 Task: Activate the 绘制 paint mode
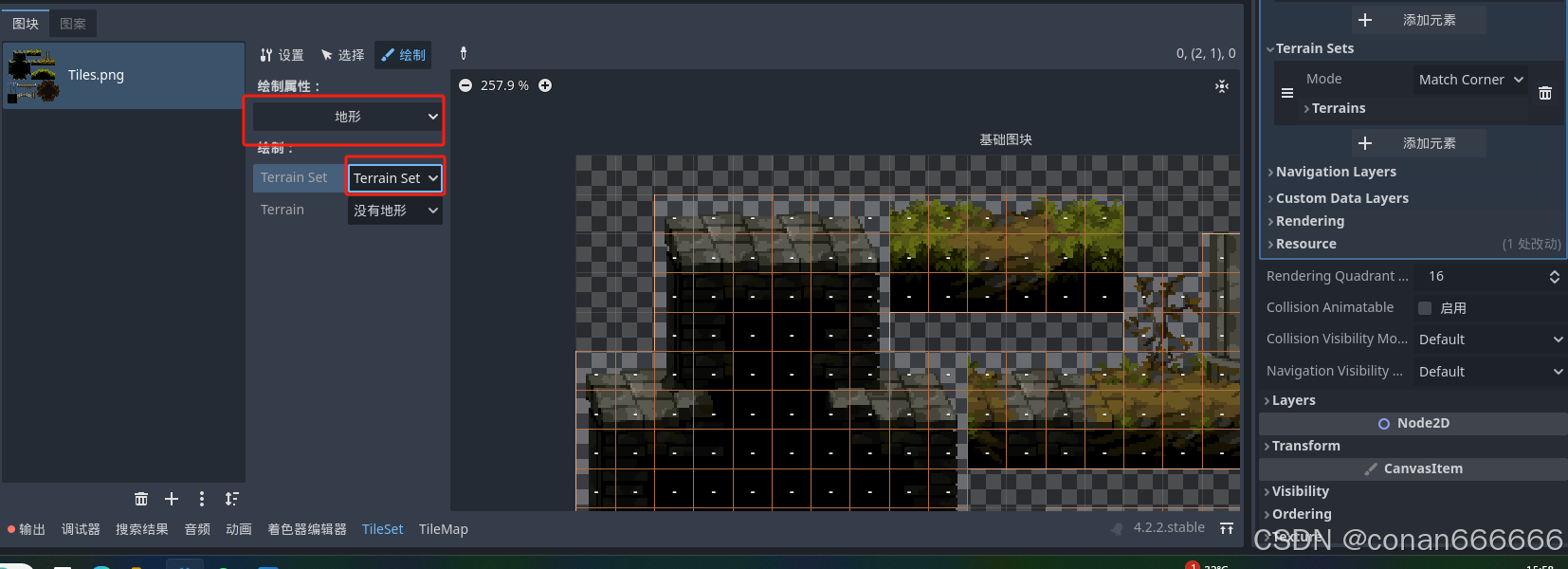pyautogui.click(x=403, y=55)
